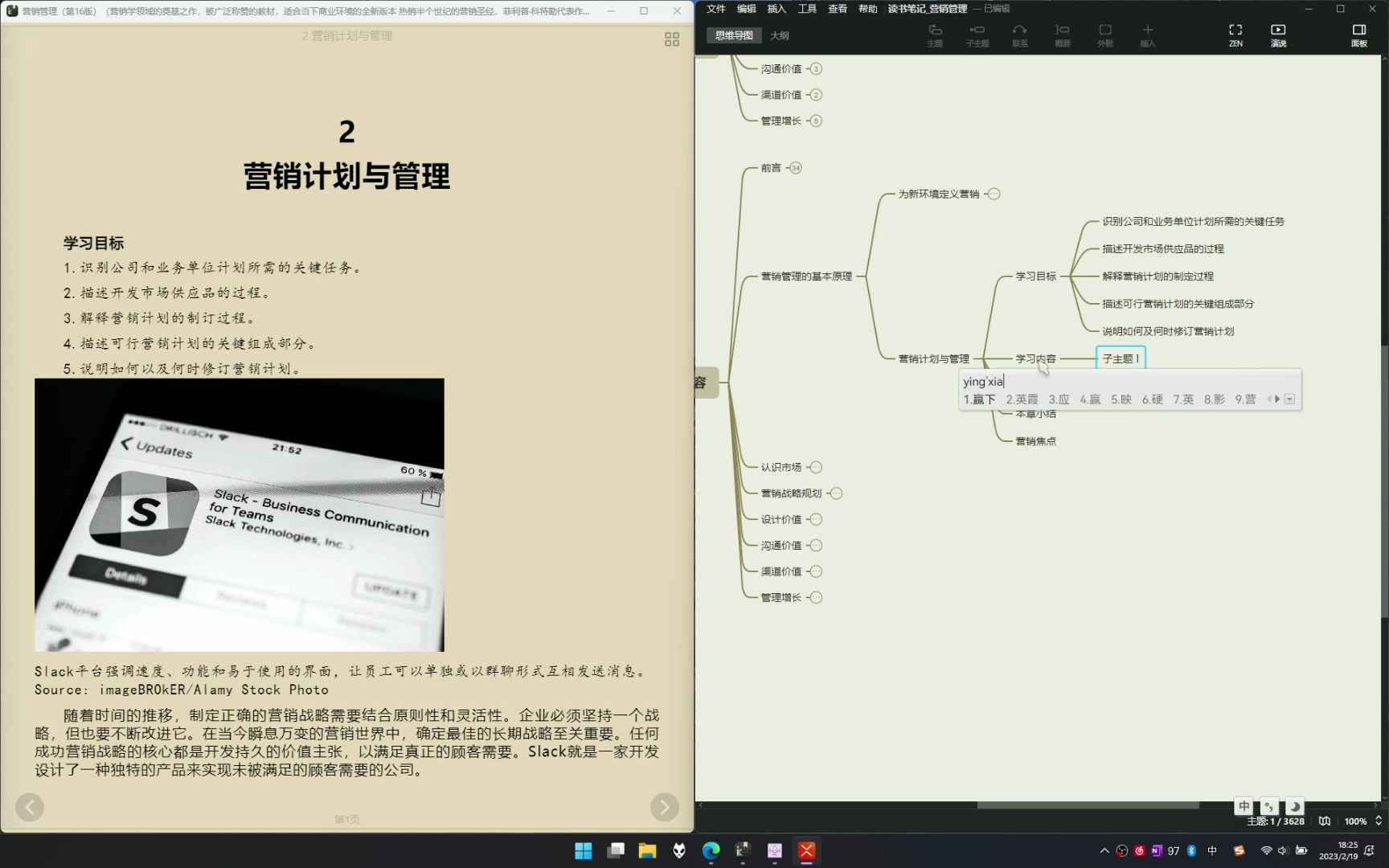Toggle dark mode with the moon icon

click(x=1294, y=806)
